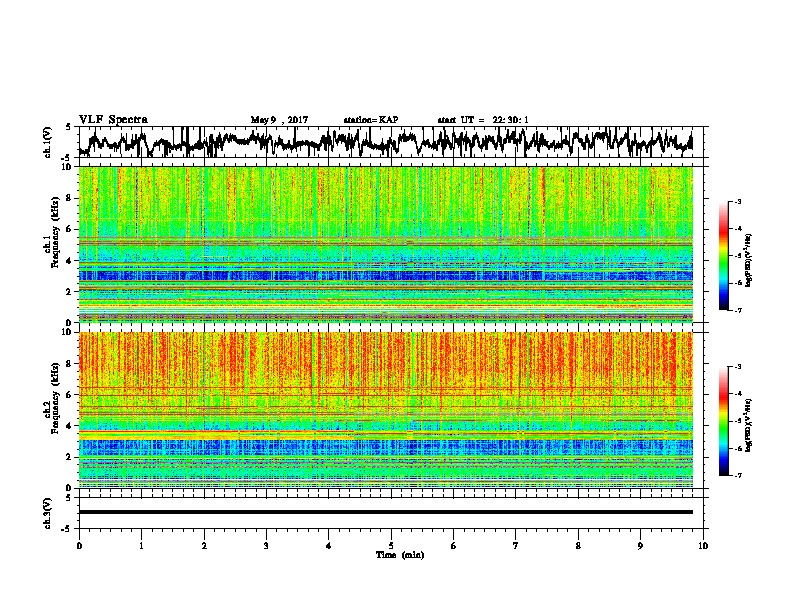This screenshot has height=612, width=792.
Task: Click the "-7" label on ch.2 color scale
Action: (x=737, y=475)
